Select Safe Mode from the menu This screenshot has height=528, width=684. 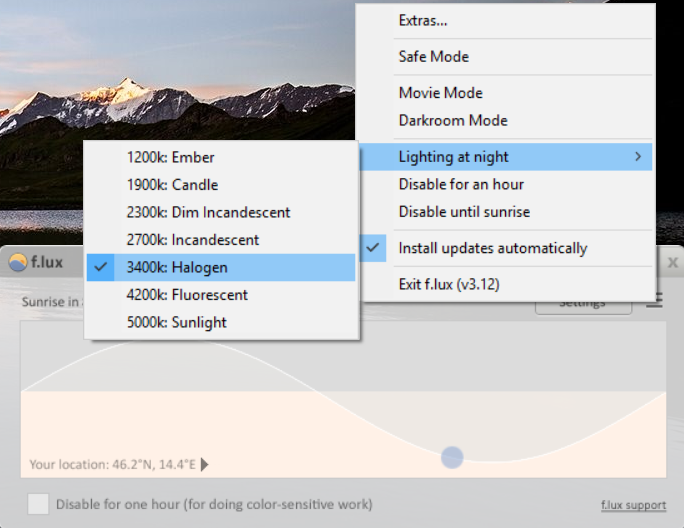tap(506, 57)
